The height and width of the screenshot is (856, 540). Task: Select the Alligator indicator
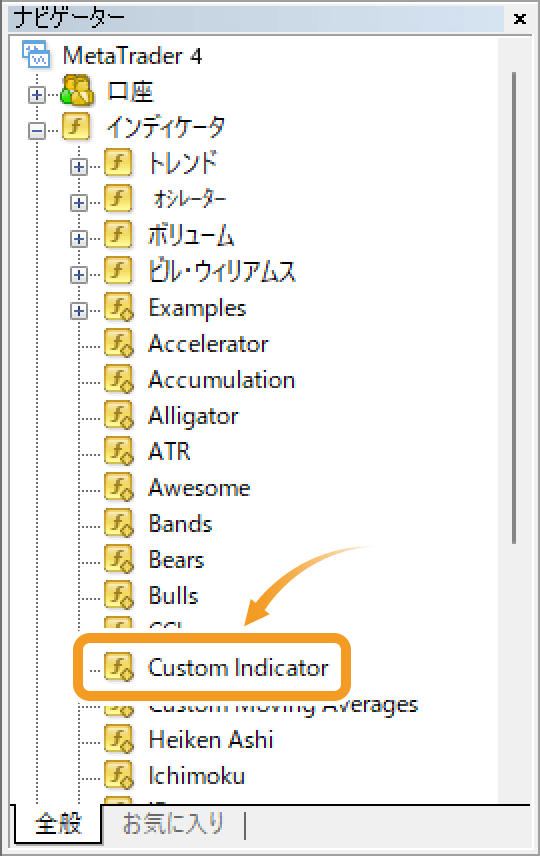tap(193, 417)
